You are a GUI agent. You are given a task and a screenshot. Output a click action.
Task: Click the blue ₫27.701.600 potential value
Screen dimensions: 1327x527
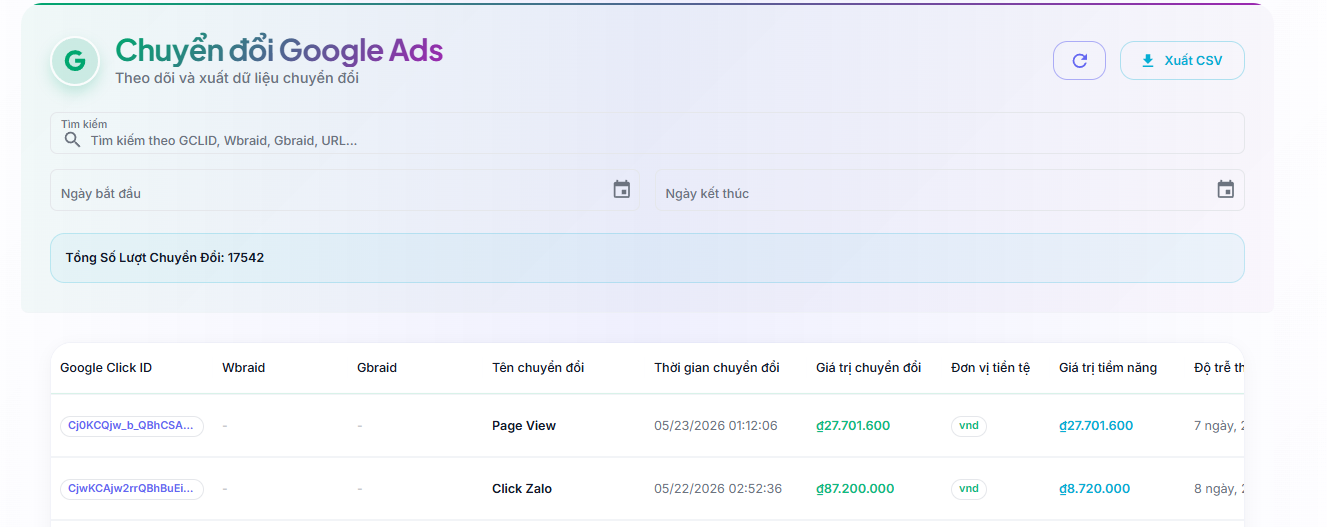click(x=1096, y=426)
